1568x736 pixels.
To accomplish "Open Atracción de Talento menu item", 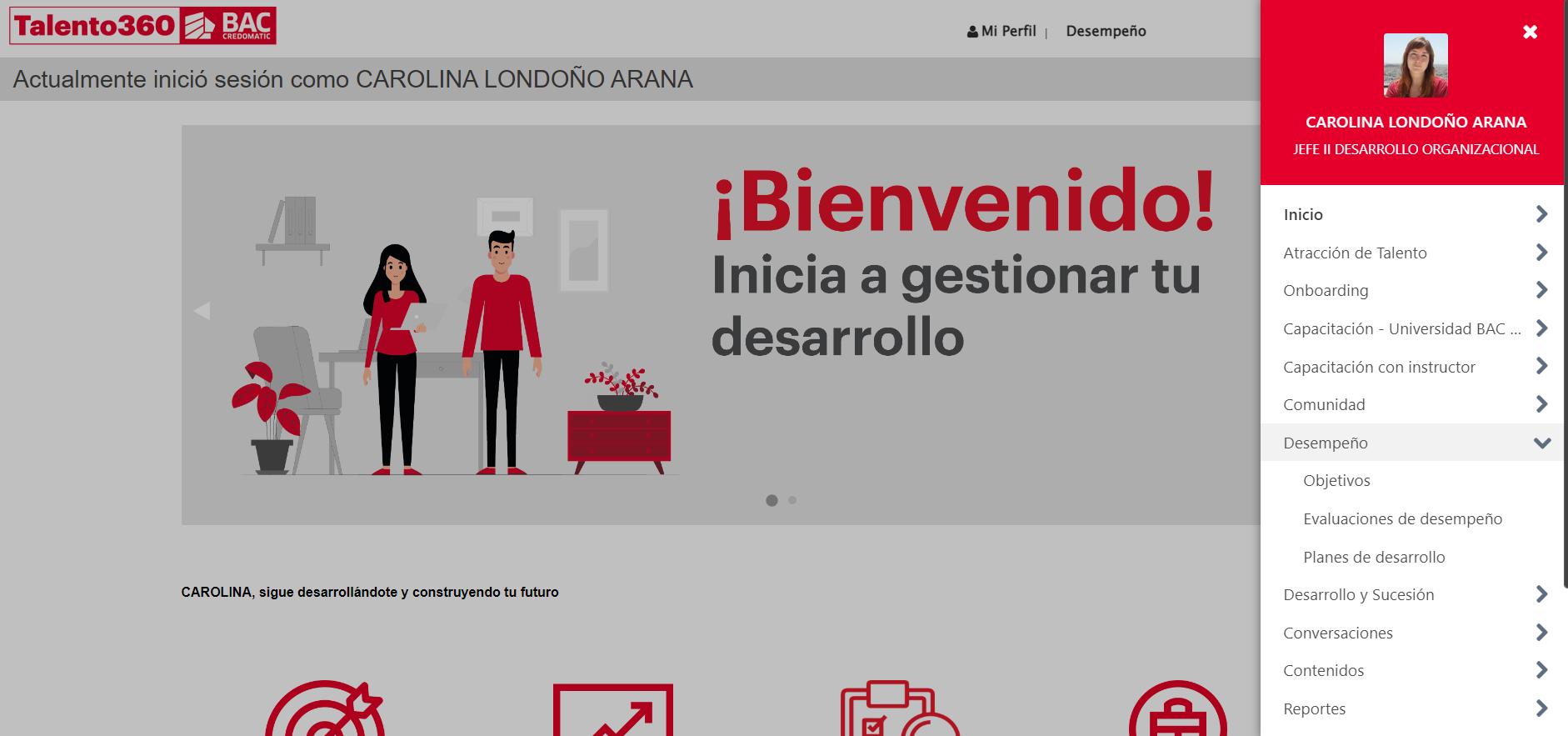I will [1355, 253].
